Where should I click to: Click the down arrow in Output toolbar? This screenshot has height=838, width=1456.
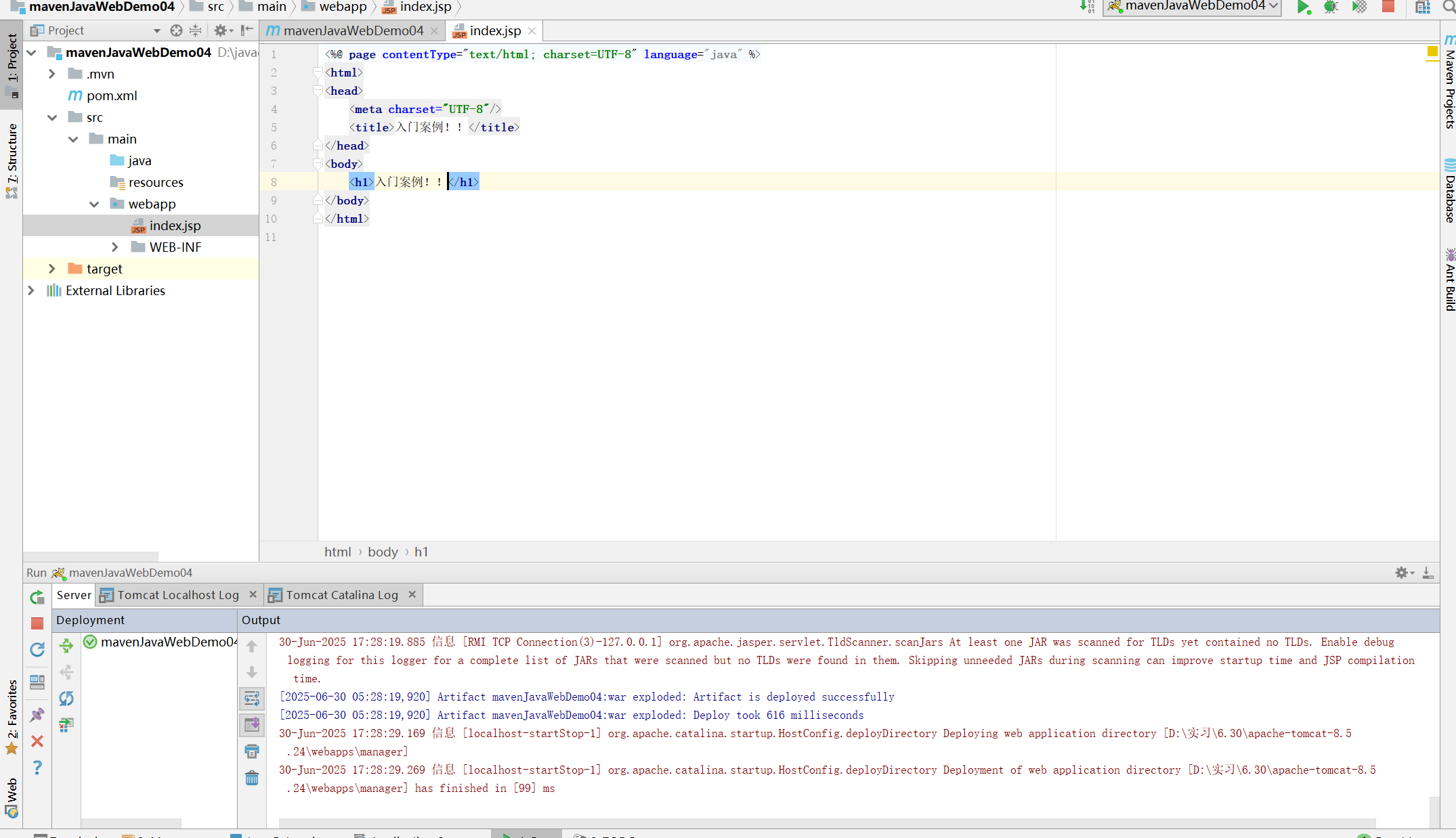click(252, 672)
